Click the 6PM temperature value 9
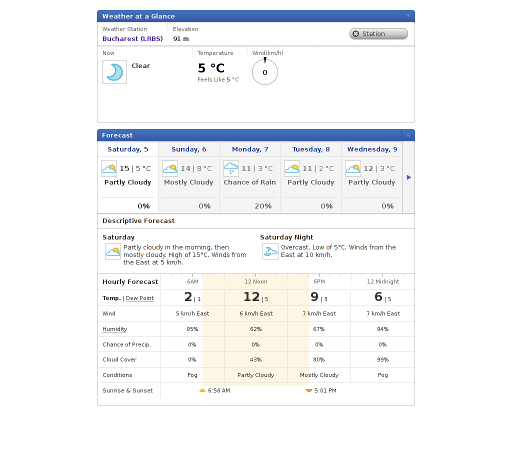This screenshot has height=467, width=512. [x=314, y=297]
